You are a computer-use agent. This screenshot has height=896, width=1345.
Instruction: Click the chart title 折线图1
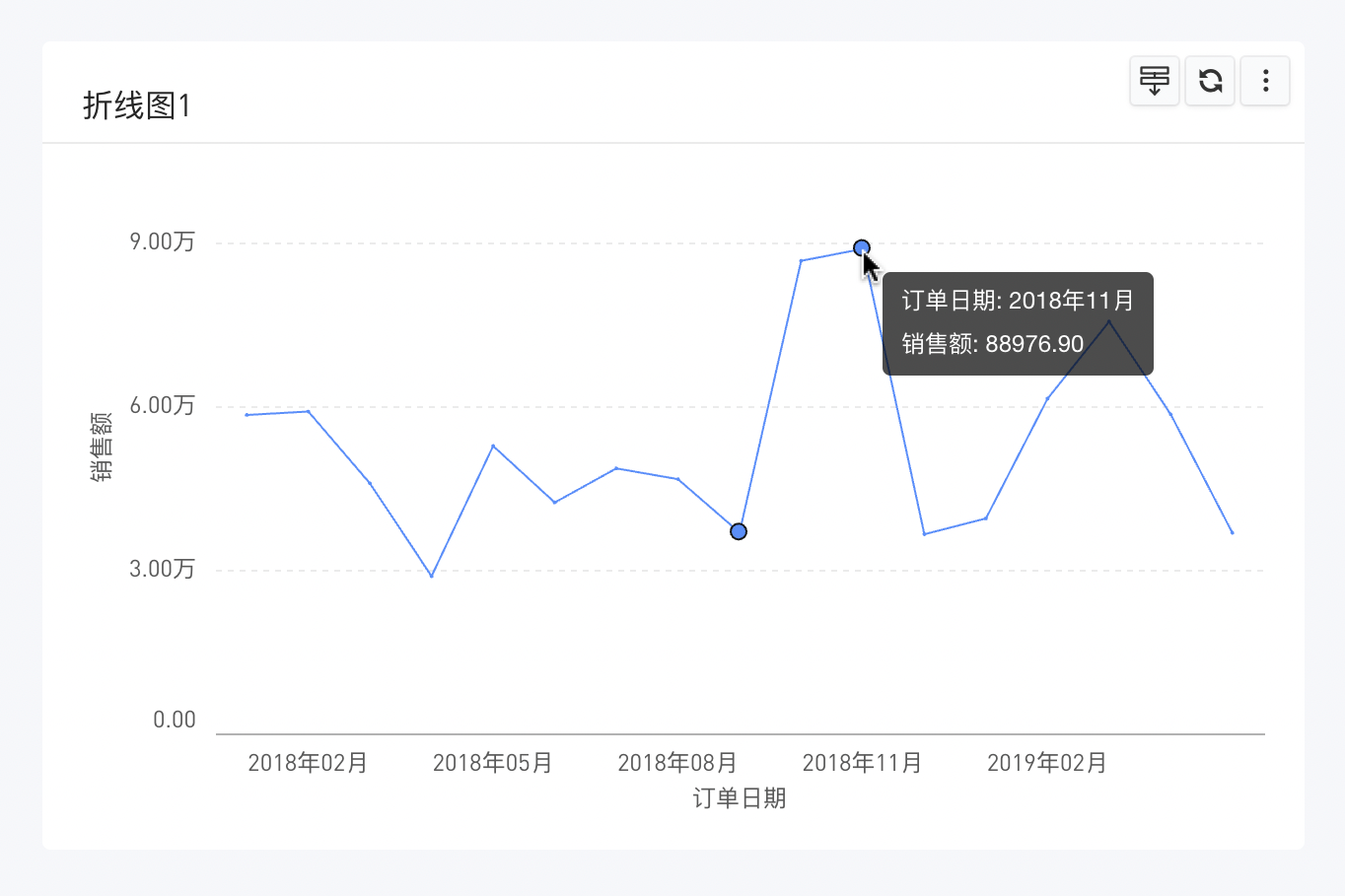[137, 105]
